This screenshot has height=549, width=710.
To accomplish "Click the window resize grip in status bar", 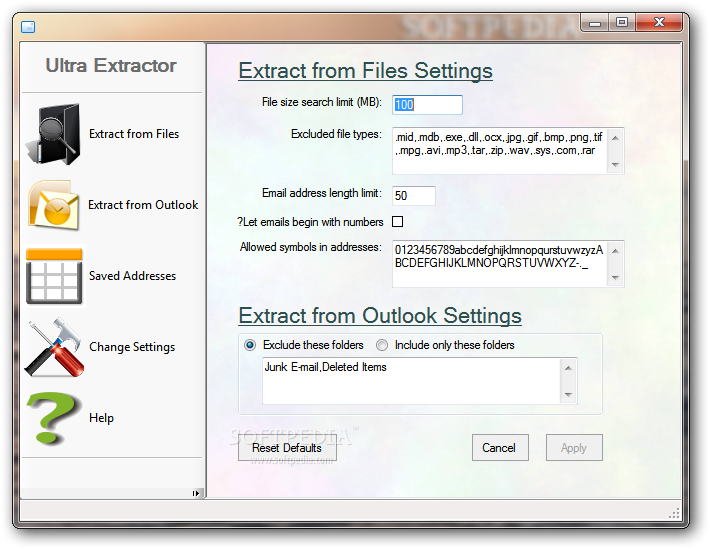I will click(674, 513).
